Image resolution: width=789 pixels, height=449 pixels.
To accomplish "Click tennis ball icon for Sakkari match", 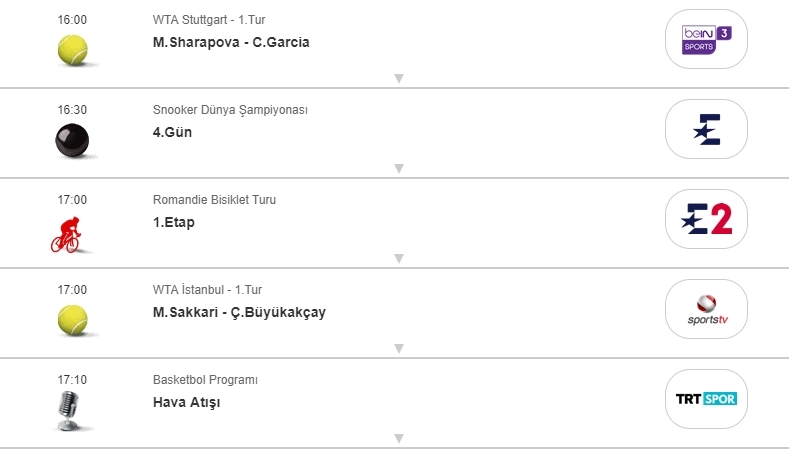I will coord(72,319).
